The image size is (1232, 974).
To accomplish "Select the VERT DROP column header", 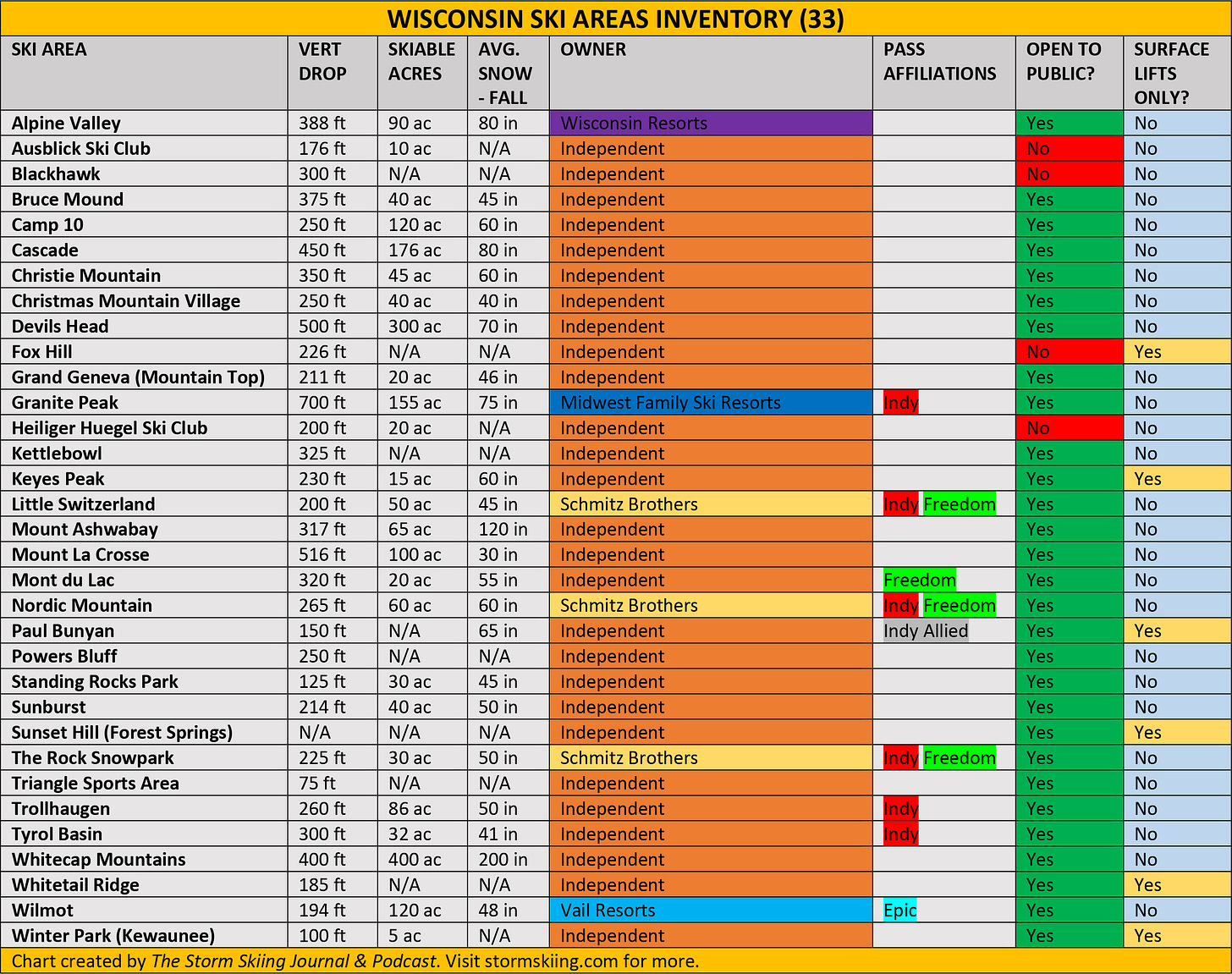I will pyautogui.click(x=333, y=73).
